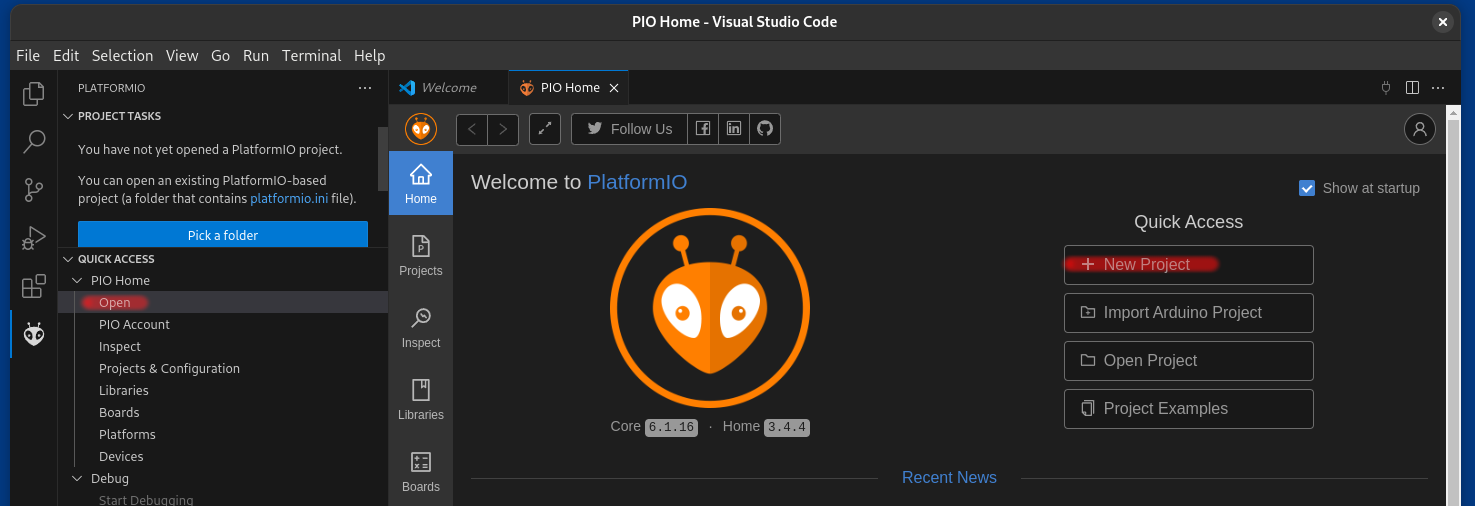The width and height of the screenshot is (1475, 506).
Task: Uncheck the Show at startup checkbox
Action: click(x=1306, y=188)
